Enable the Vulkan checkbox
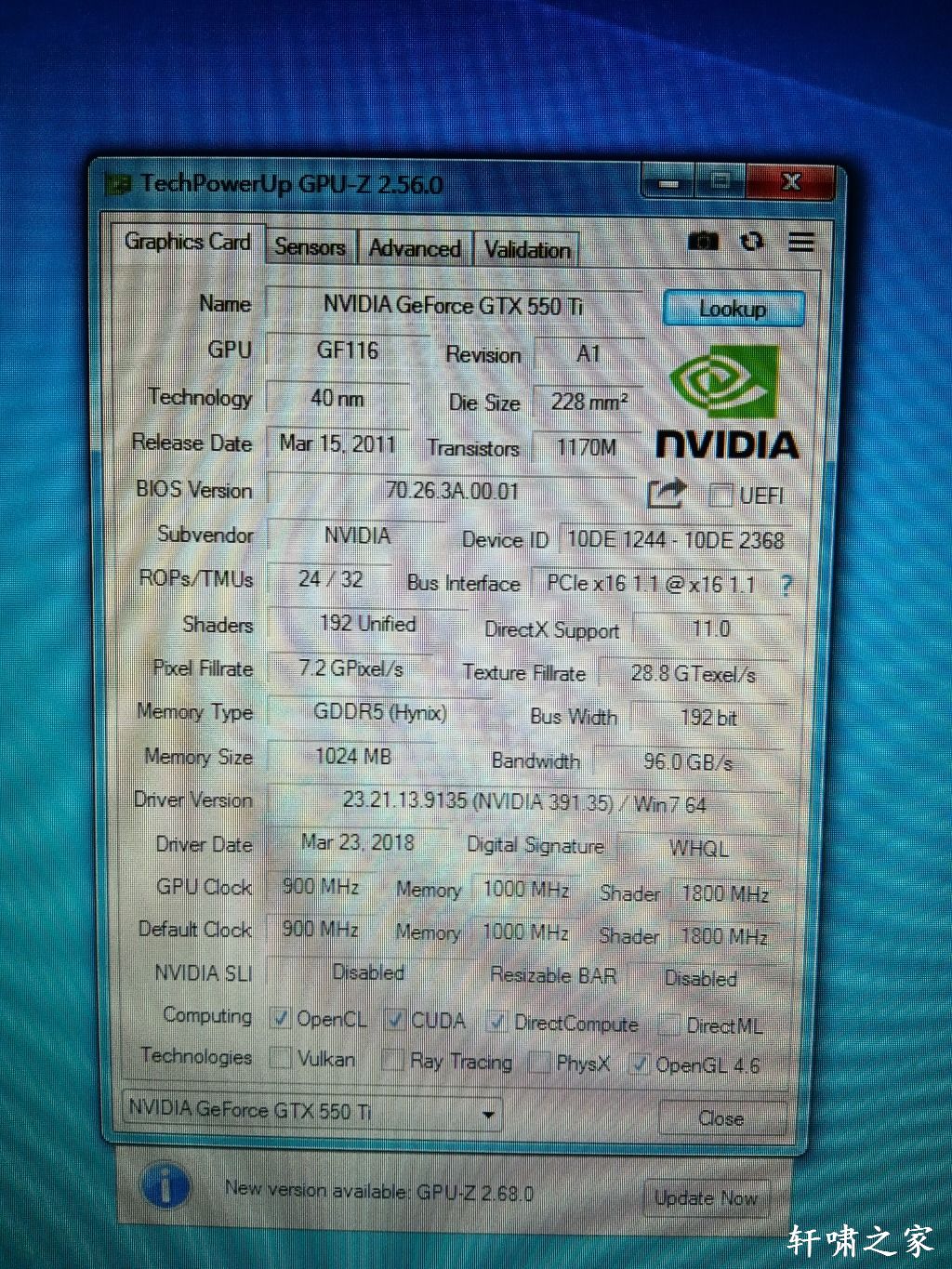 click(x=280, y=1058)
